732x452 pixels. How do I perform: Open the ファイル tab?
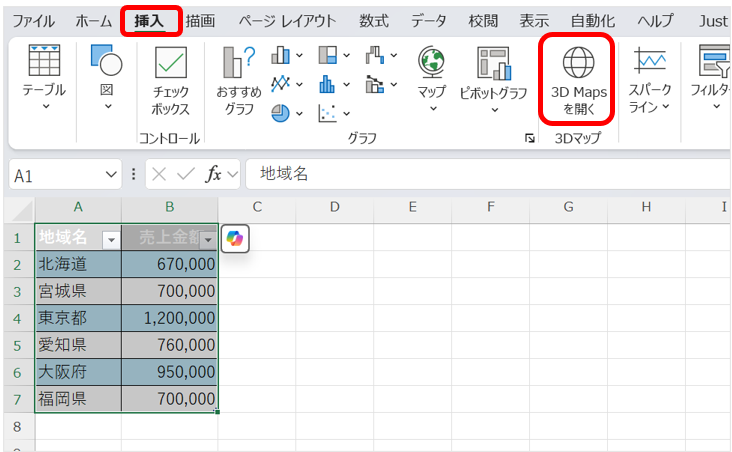(33, 21)
